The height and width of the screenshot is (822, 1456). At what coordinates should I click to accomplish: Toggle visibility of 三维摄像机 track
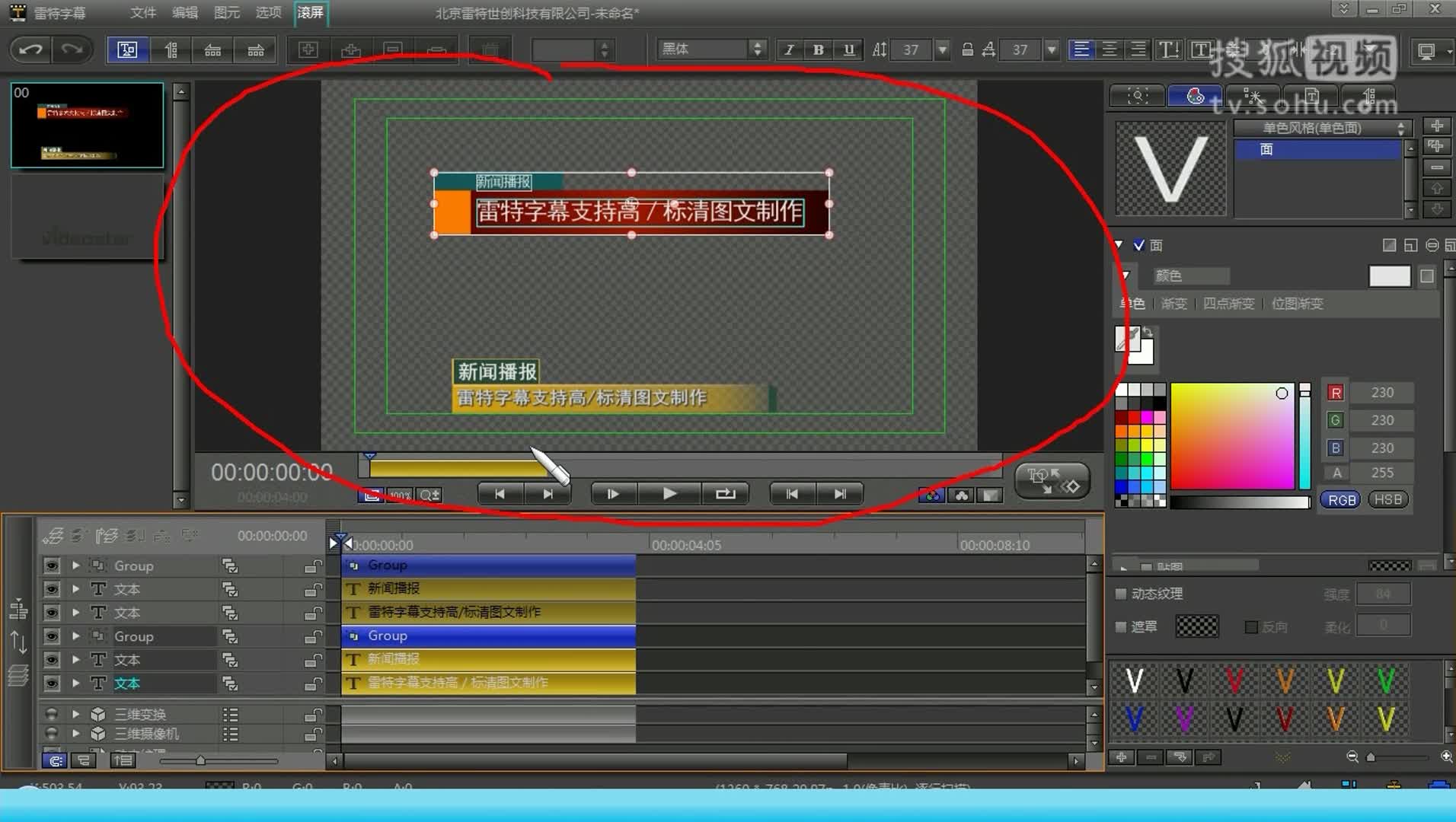[52, 733]
